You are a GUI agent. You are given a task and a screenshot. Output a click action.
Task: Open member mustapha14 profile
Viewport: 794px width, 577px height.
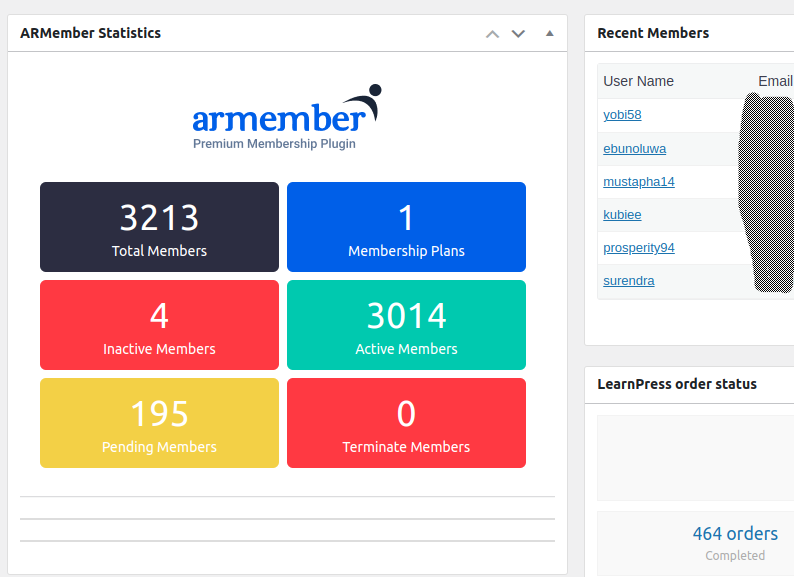click(639, 182)
